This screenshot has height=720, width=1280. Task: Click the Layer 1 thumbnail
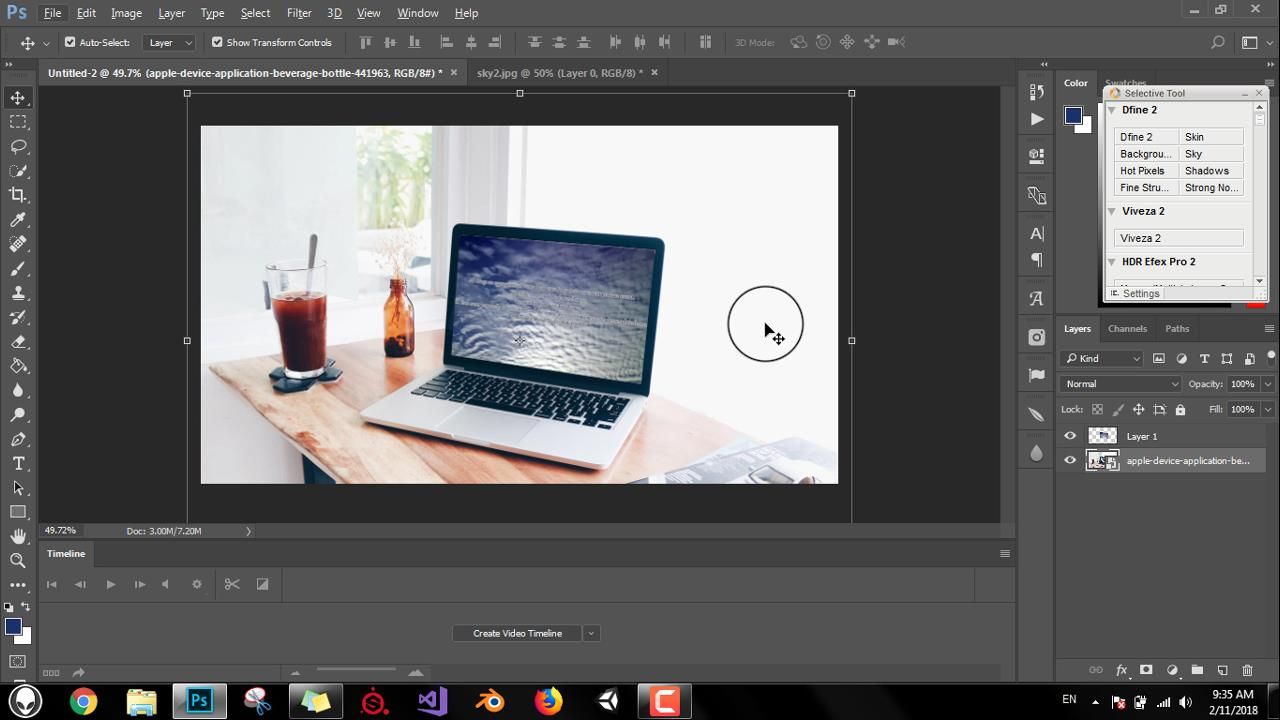pos(1103,435)
